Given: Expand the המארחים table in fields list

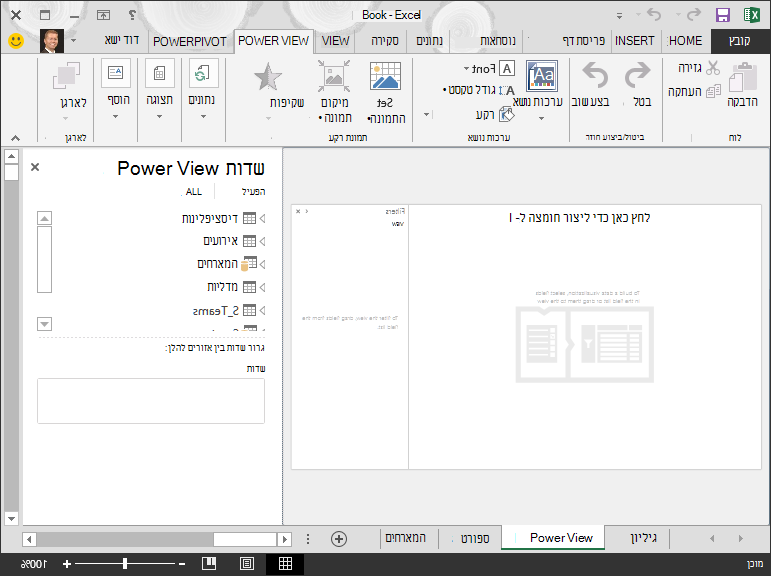Looking at the screenshot, I should point(262,264).
